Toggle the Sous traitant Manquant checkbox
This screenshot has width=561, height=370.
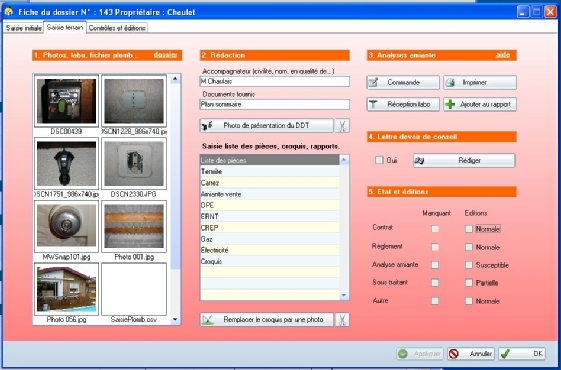tap(435, 283)
